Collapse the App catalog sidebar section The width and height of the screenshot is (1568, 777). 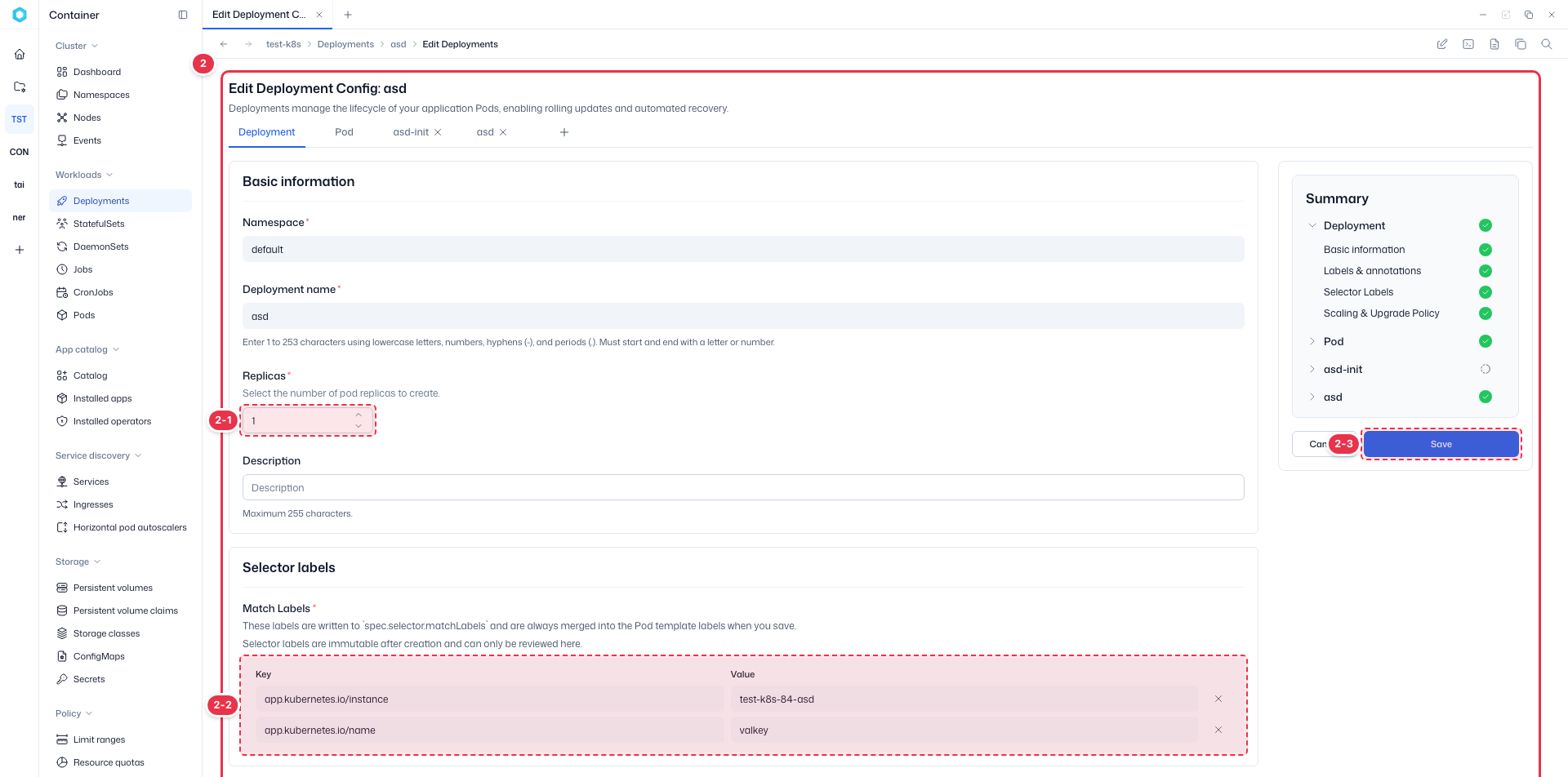click(87, 349)
